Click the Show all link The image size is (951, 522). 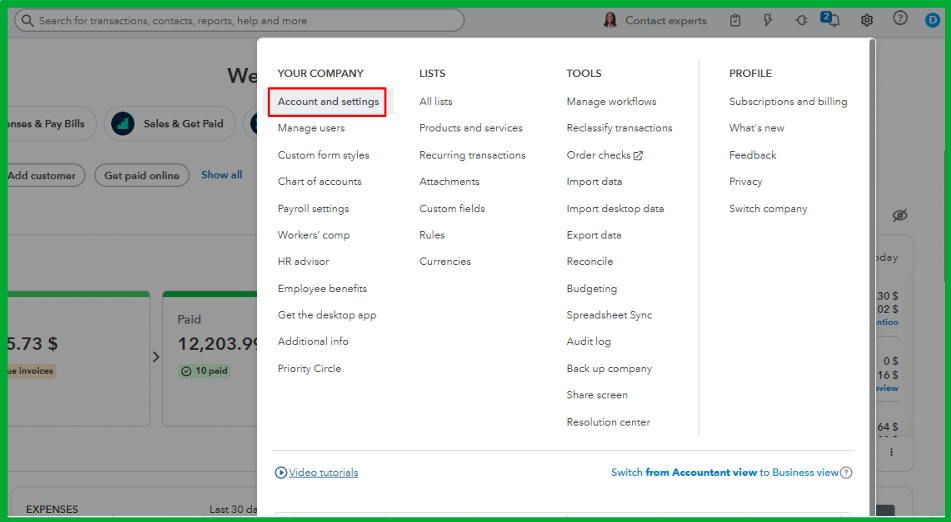coord(221,175)
